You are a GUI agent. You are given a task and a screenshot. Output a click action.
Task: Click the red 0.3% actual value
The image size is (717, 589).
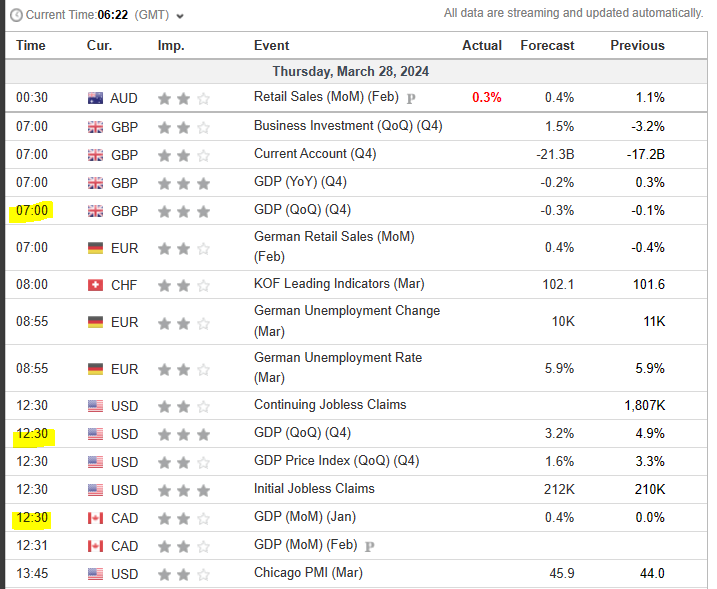487,98
